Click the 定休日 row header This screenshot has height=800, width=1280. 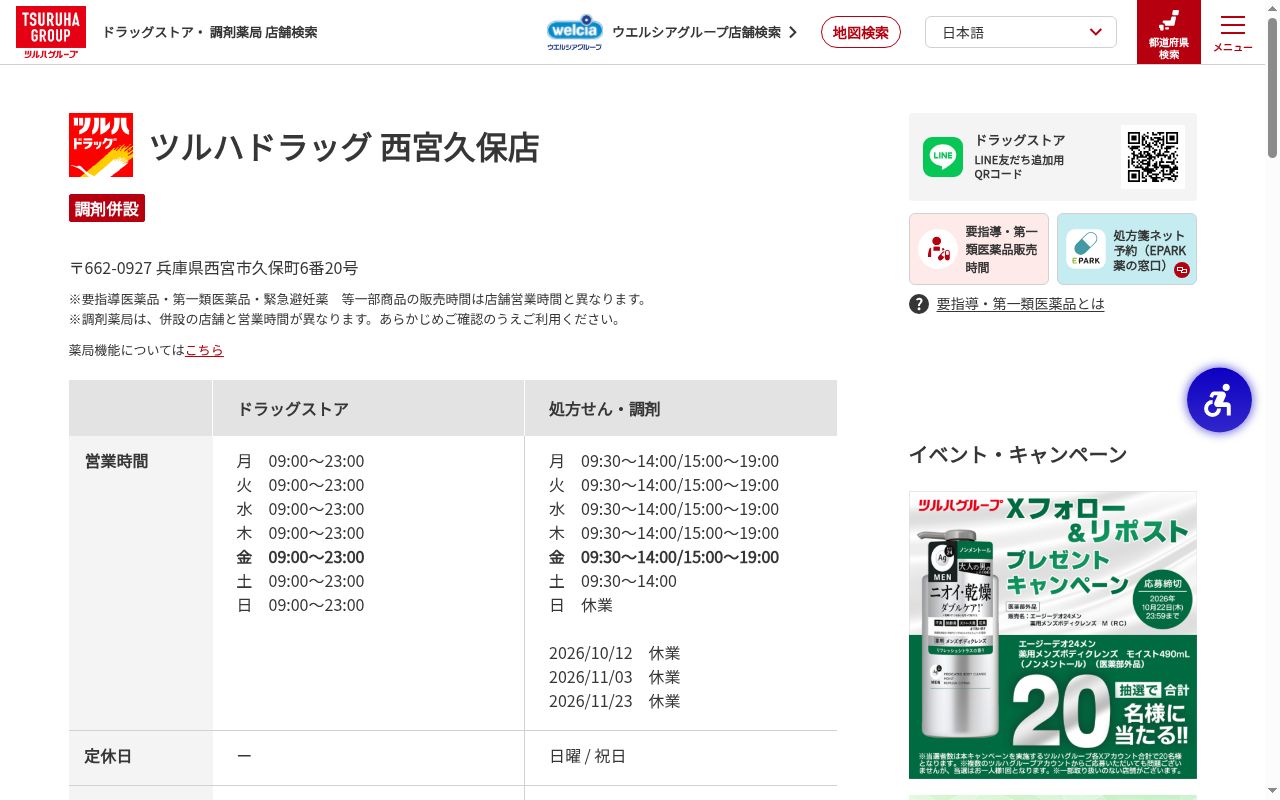(x=140, y=758)
